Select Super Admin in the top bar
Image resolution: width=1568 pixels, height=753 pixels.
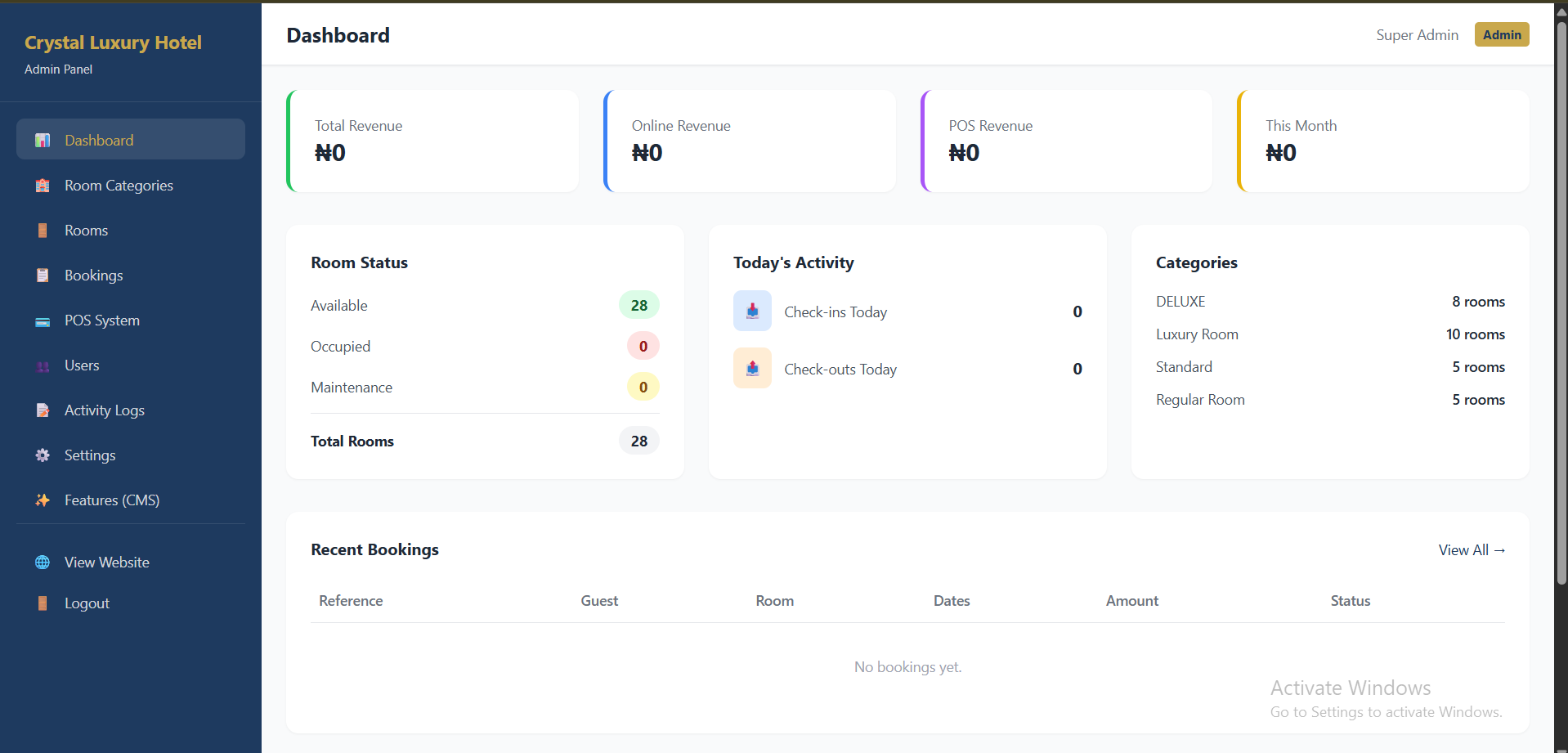pyautogui.click(x=1417, y=34)
